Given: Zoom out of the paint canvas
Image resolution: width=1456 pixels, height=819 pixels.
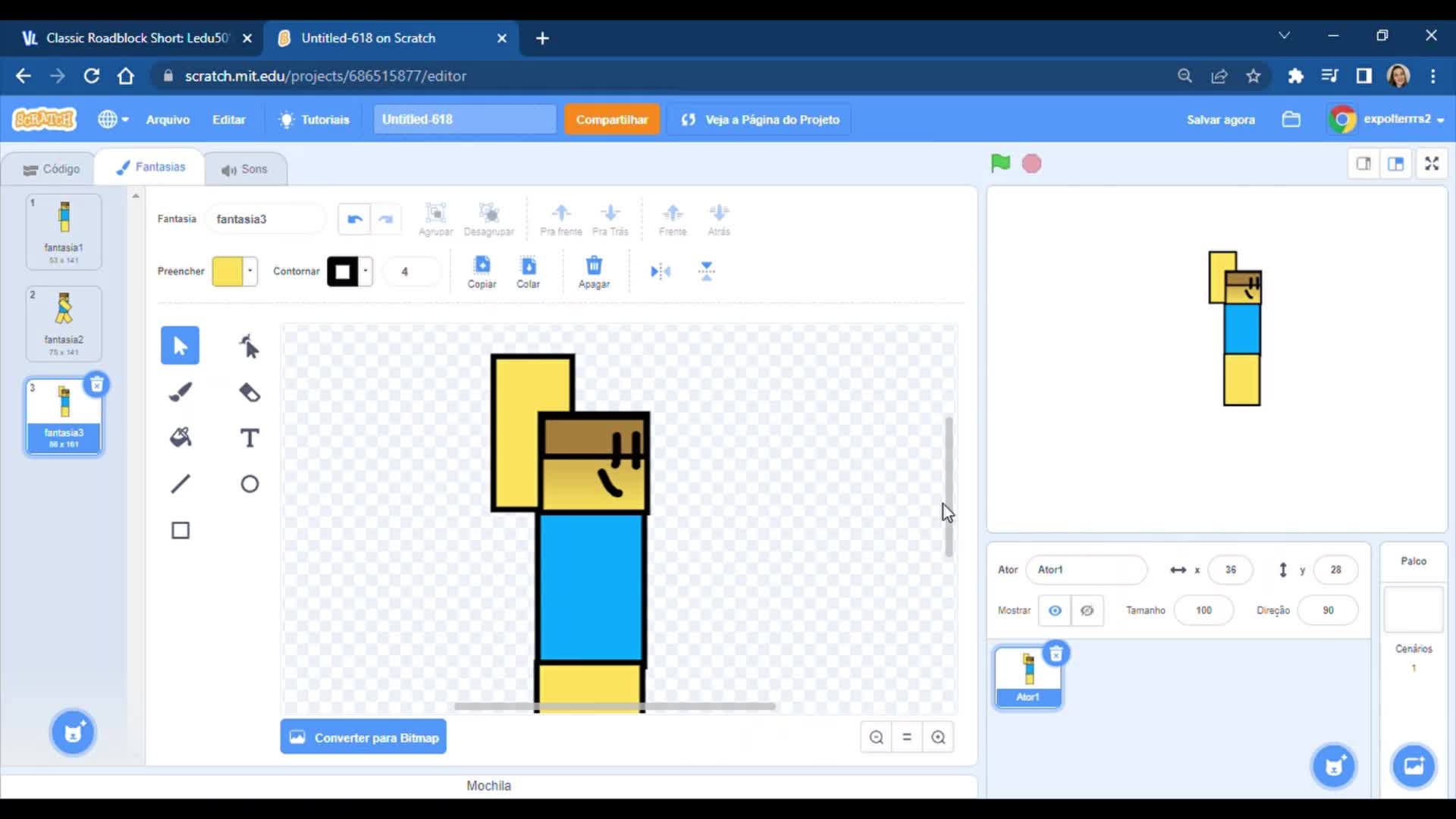Looking at the screenshot, I should 877,737.
